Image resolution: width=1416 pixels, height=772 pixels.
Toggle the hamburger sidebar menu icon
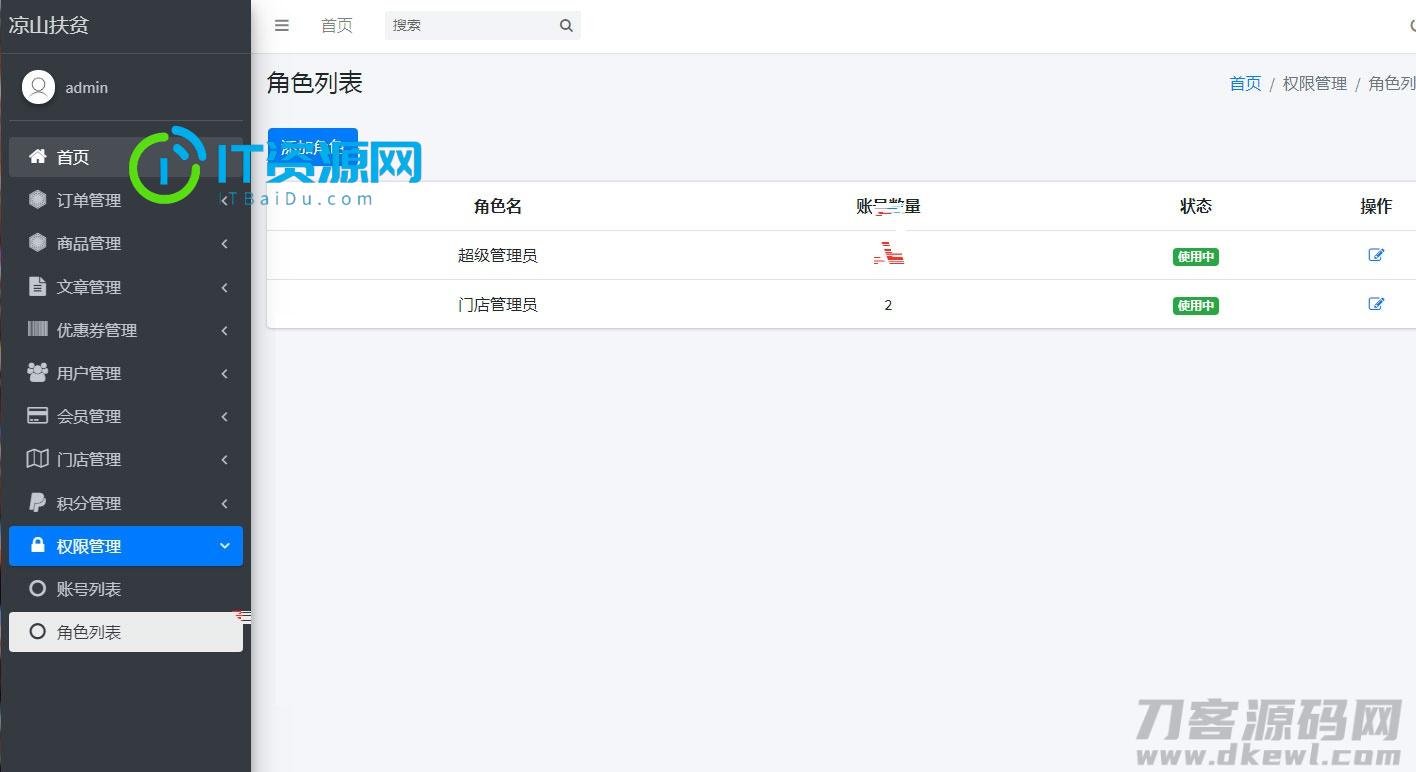pyautogui.click(x=282, y=26)
